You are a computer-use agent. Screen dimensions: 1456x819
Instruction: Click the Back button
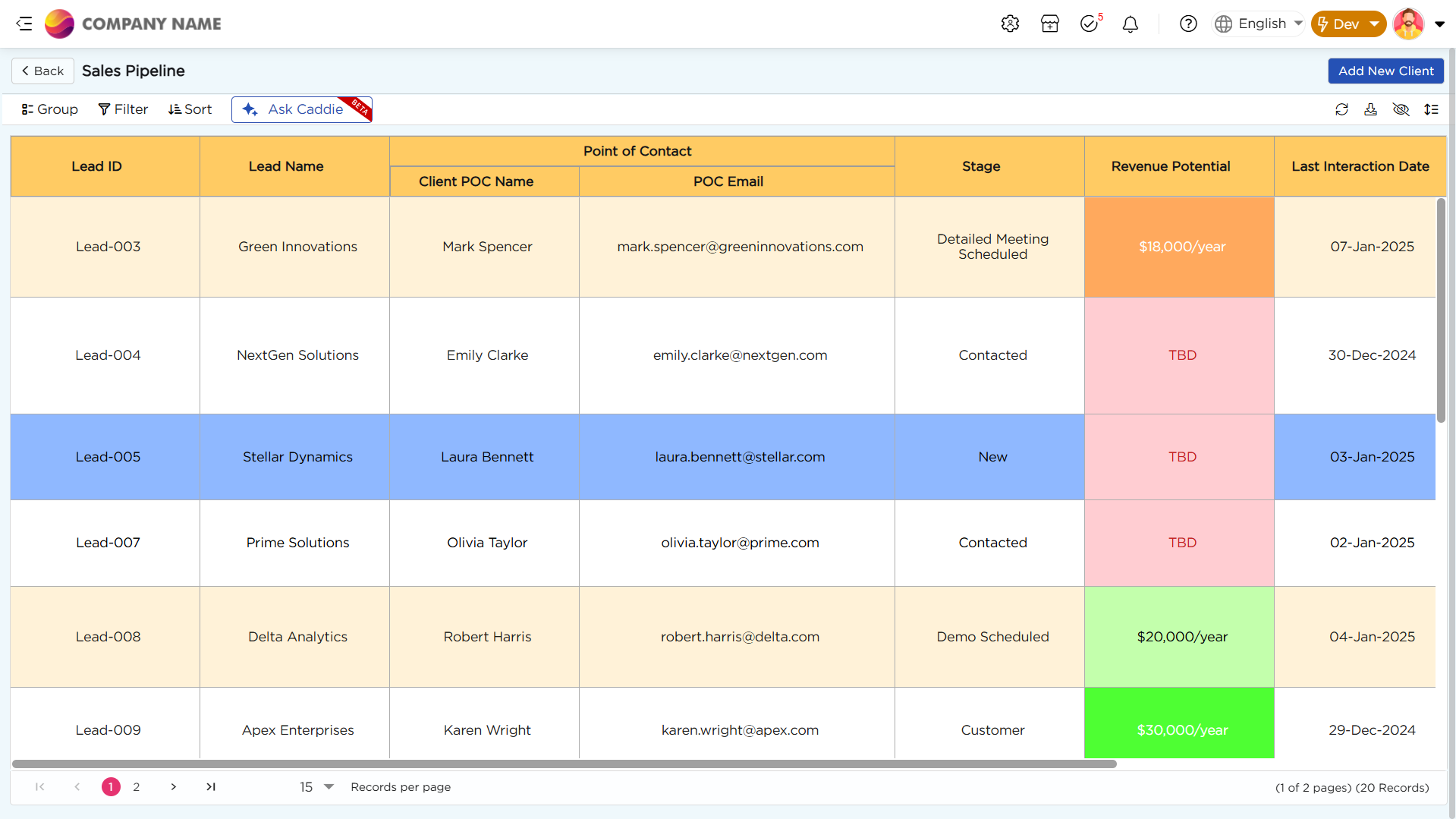42,71
